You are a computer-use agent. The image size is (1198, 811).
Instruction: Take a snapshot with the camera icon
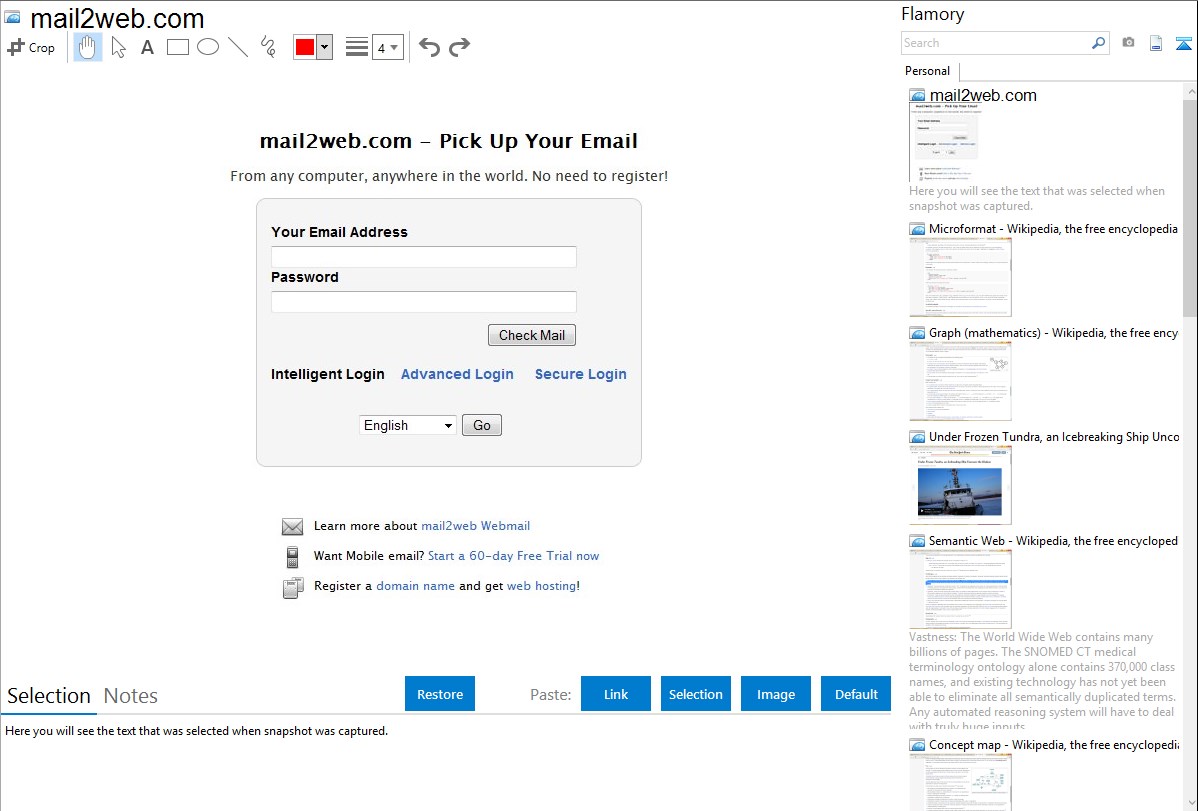(1128, 43)
